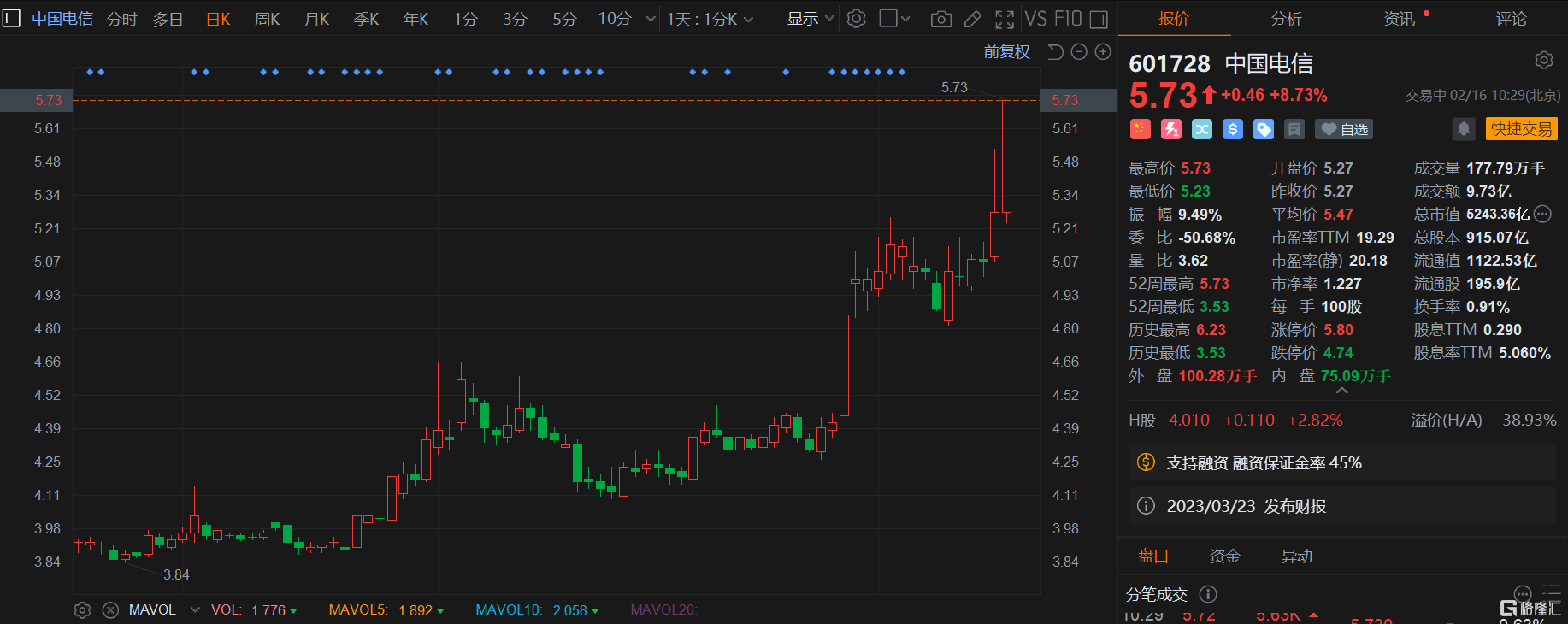The height and width of the screenshot is (624, 1568).
Task: Open the 分析 analysis tab
Action: [x=1287, y=19]
